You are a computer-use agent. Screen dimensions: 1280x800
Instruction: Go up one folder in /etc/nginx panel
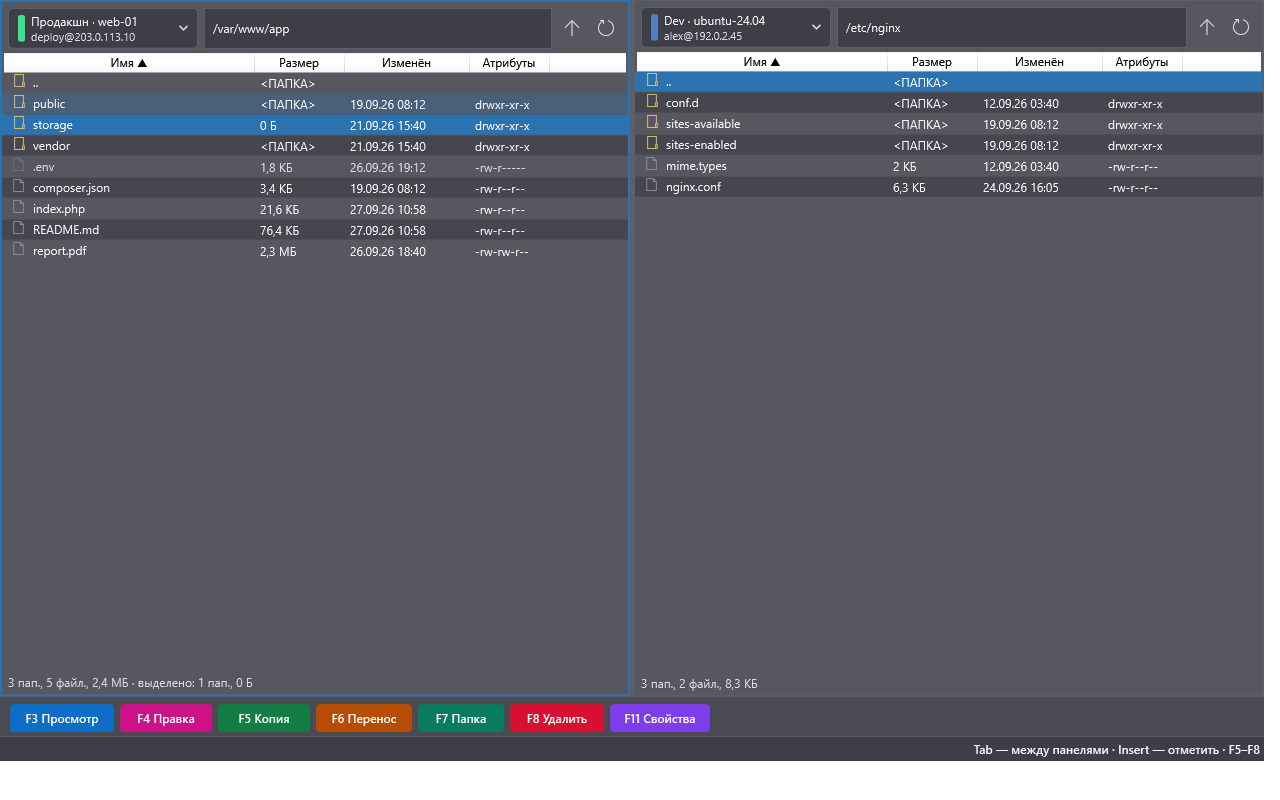click(1207, 28)
